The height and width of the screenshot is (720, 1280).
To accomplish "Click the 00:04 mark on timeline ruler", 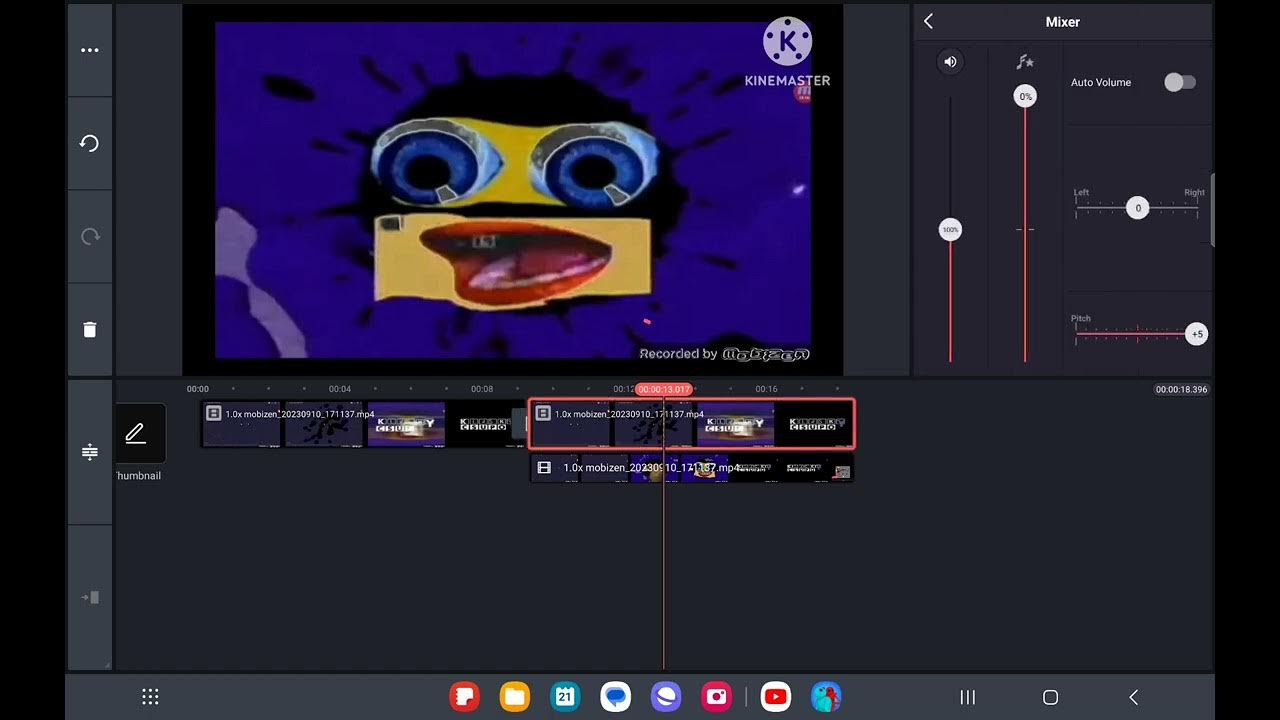I will pos(340,389).
